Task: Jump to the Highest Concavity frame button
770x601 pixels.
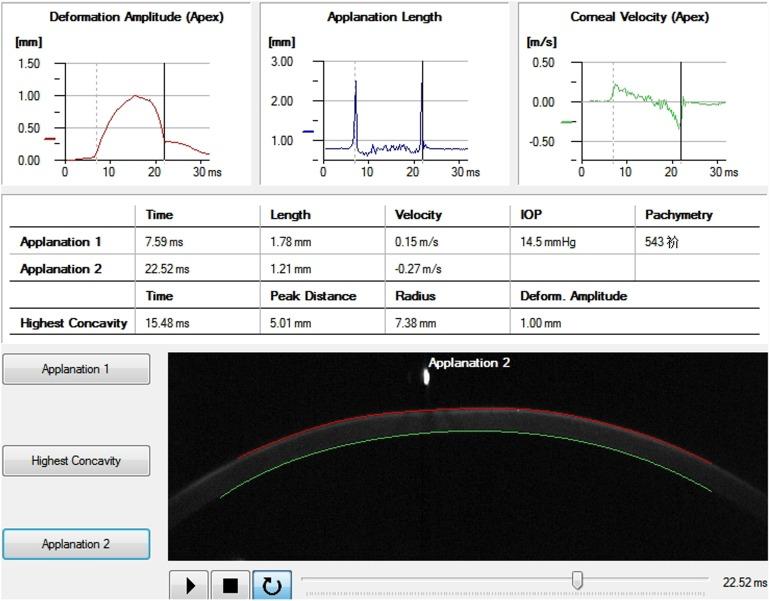Action: tap(77, 461)
